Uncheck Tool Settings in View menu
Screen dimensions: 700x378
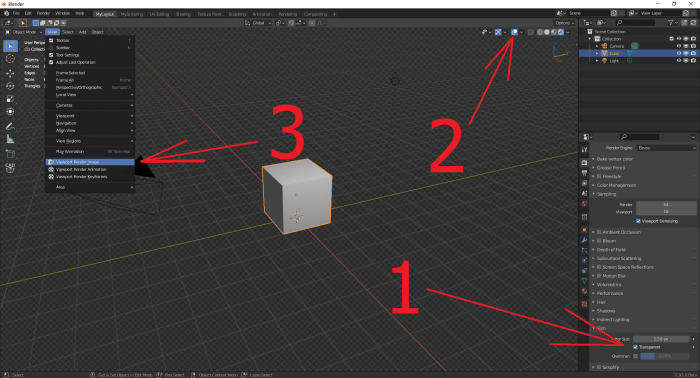pyautogui.click(x=51, y=55)
